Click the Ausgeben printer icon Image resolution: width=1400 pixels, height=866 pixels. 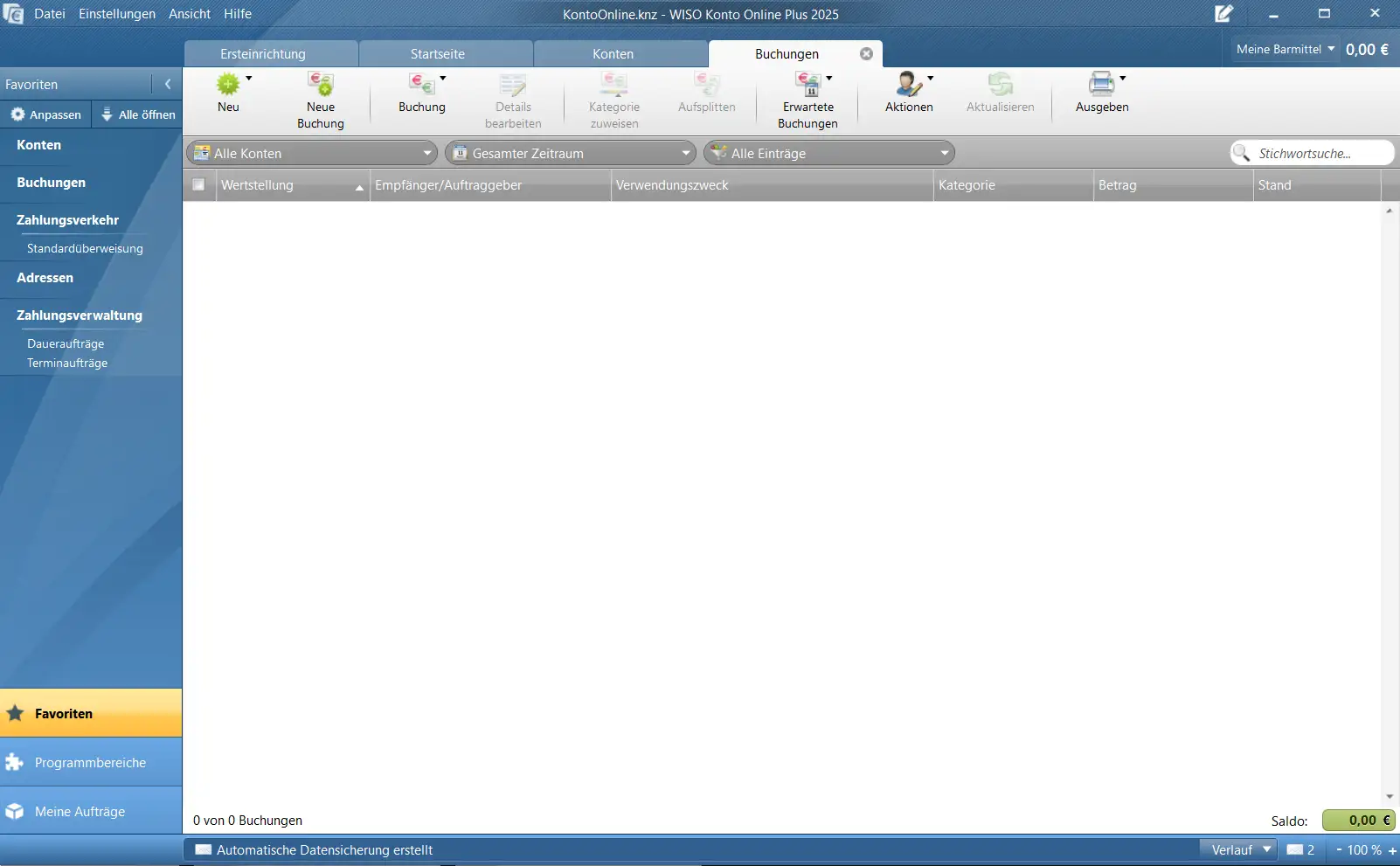coord(1101,85)
